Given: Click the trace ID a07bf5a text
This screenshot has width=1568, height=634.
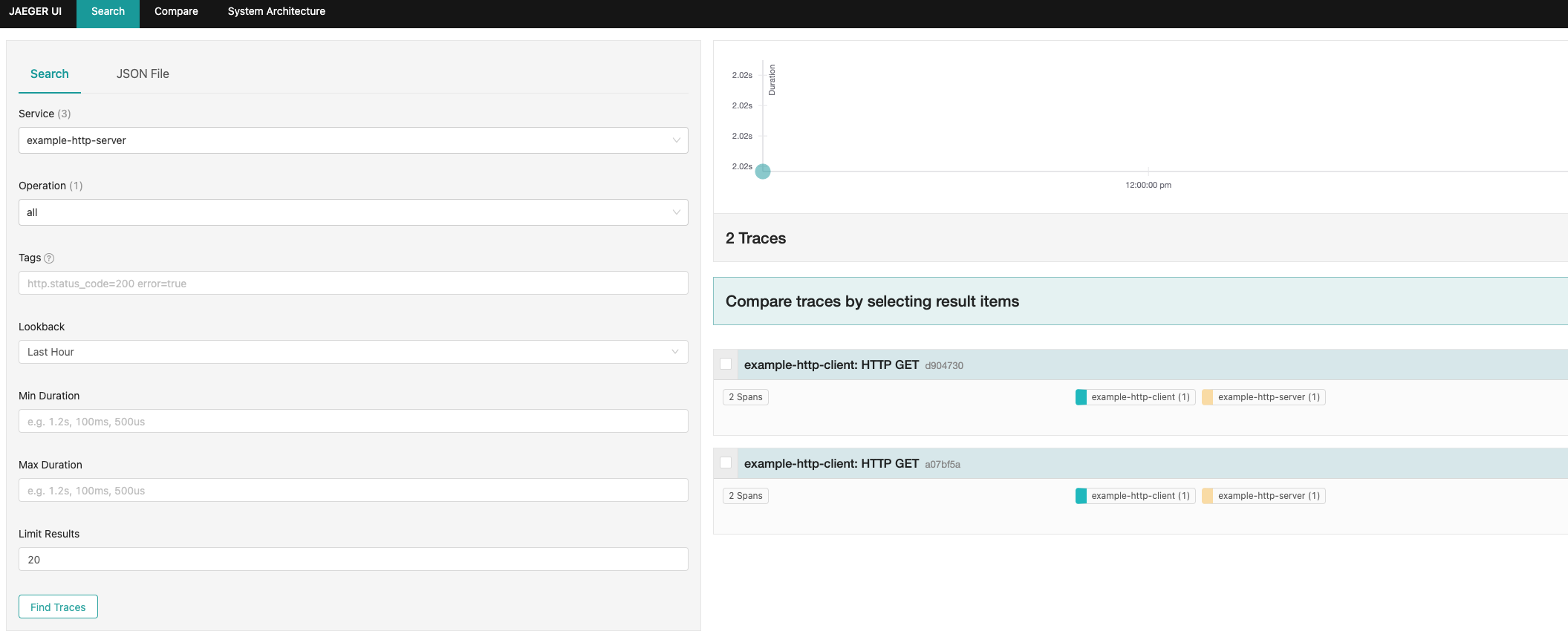Looking at the screenshot, I should click(x=943, y=464).
